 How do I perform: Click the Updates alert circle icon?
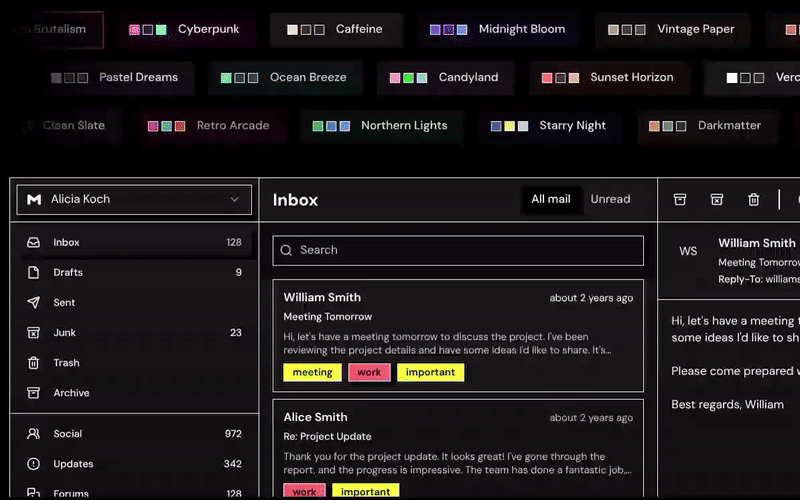33,464
